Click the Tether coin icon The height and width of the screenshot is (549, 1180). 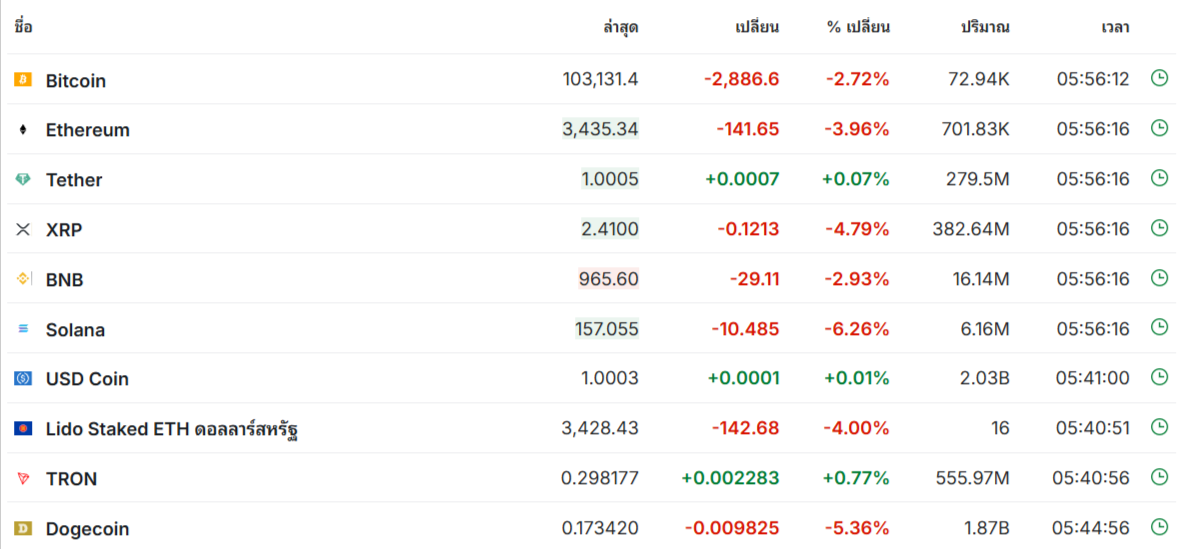point(23,179)
